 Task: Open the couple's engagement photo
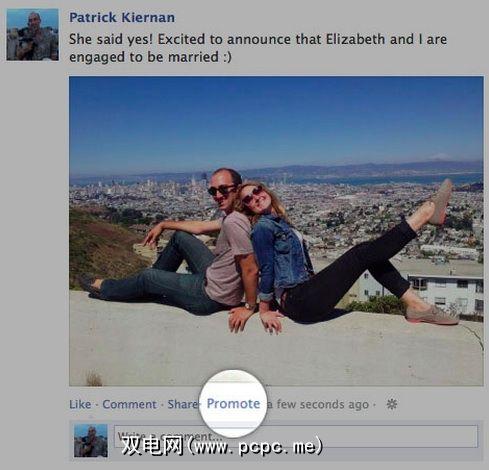(276, 231)
